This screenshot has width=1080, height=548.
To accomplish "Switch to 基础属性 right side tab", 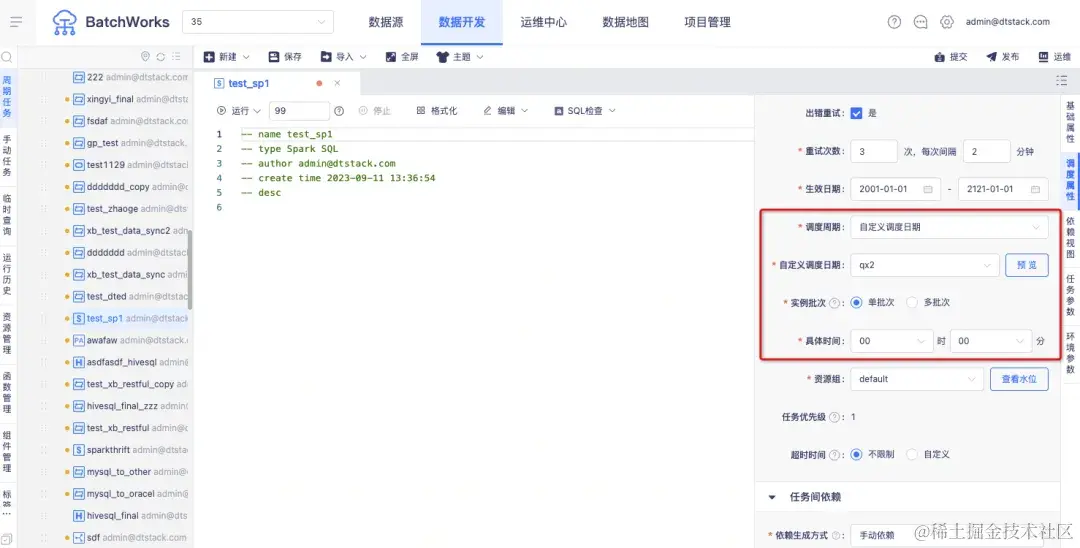I will pos(1070,122).
